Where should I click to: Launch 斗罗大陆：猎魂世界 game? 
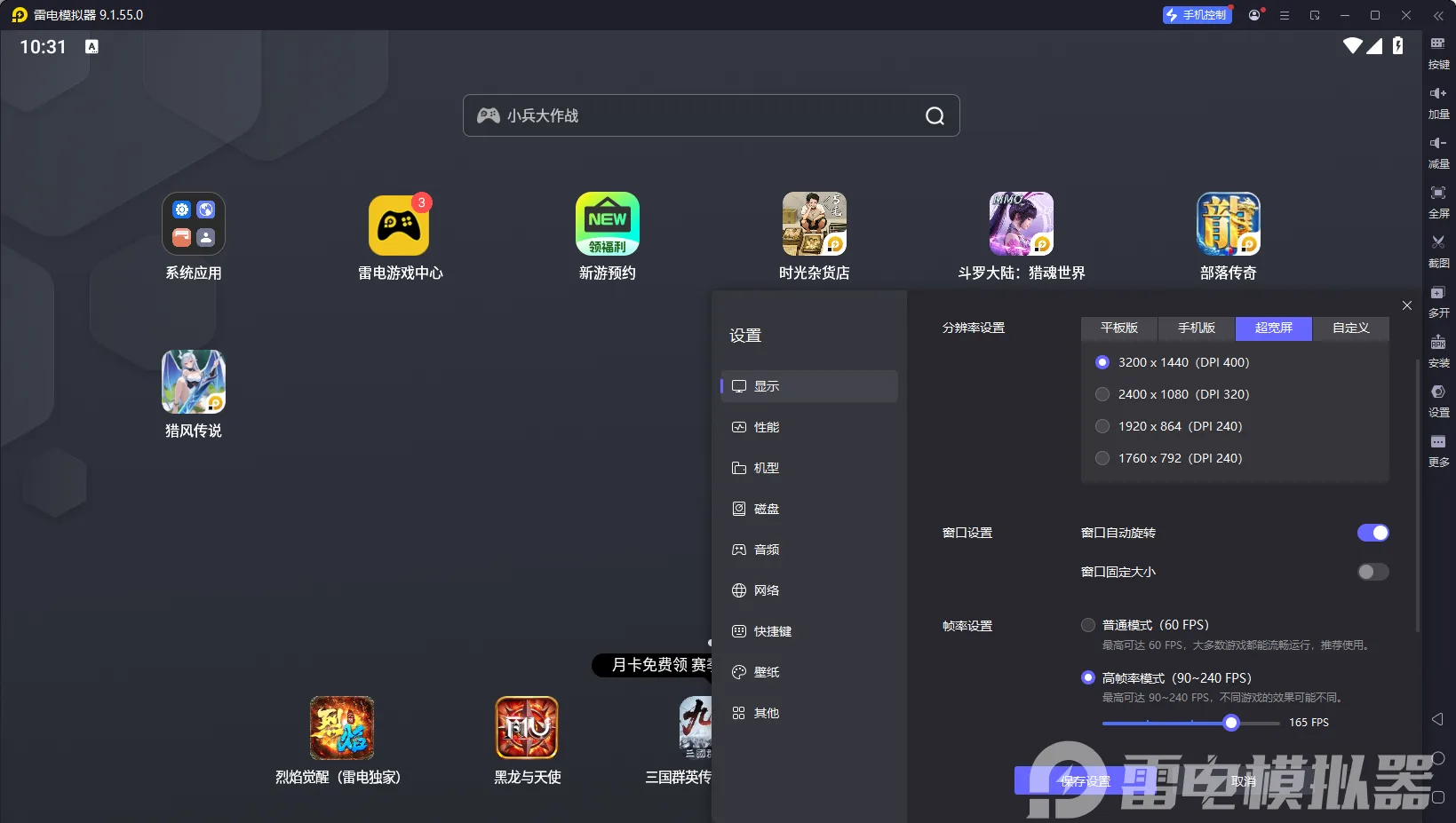coord(1022,237)
